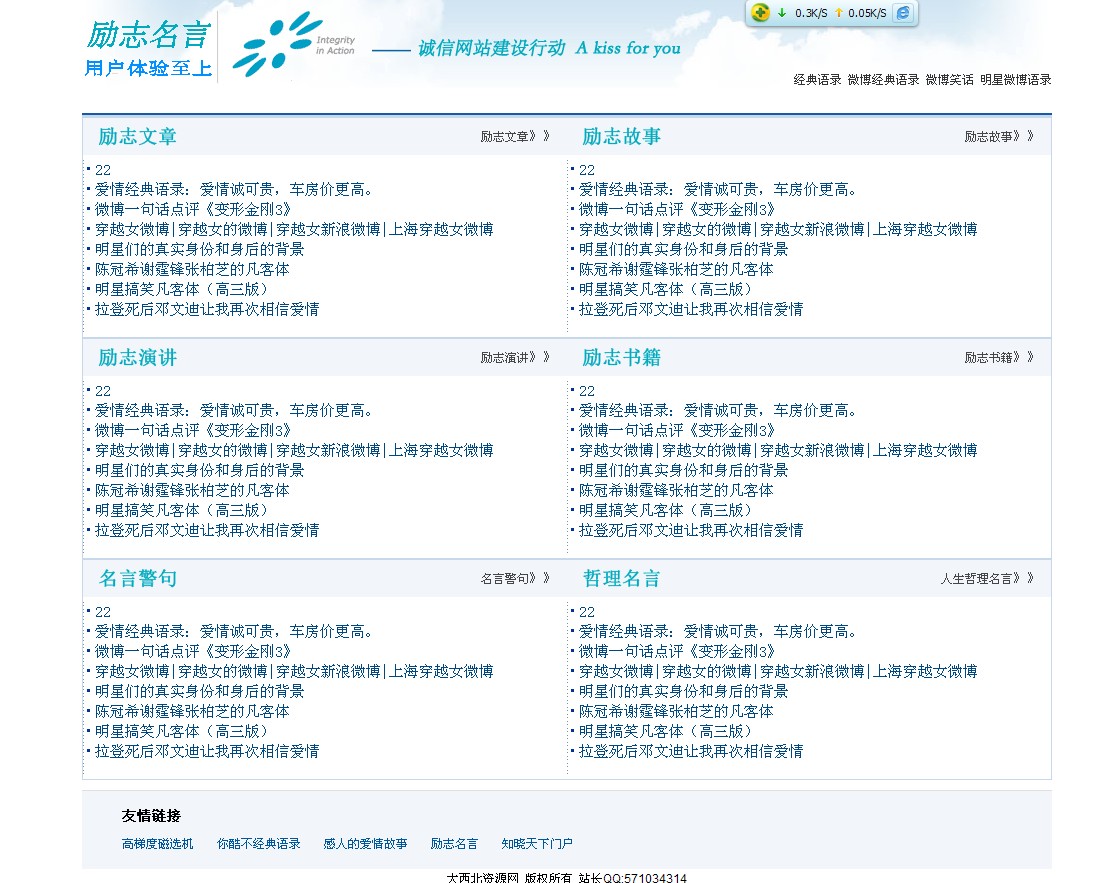Open 22 entry under 励志文章
The image size is (1119, 883).
pyautogui.click(x=103, y=170)
